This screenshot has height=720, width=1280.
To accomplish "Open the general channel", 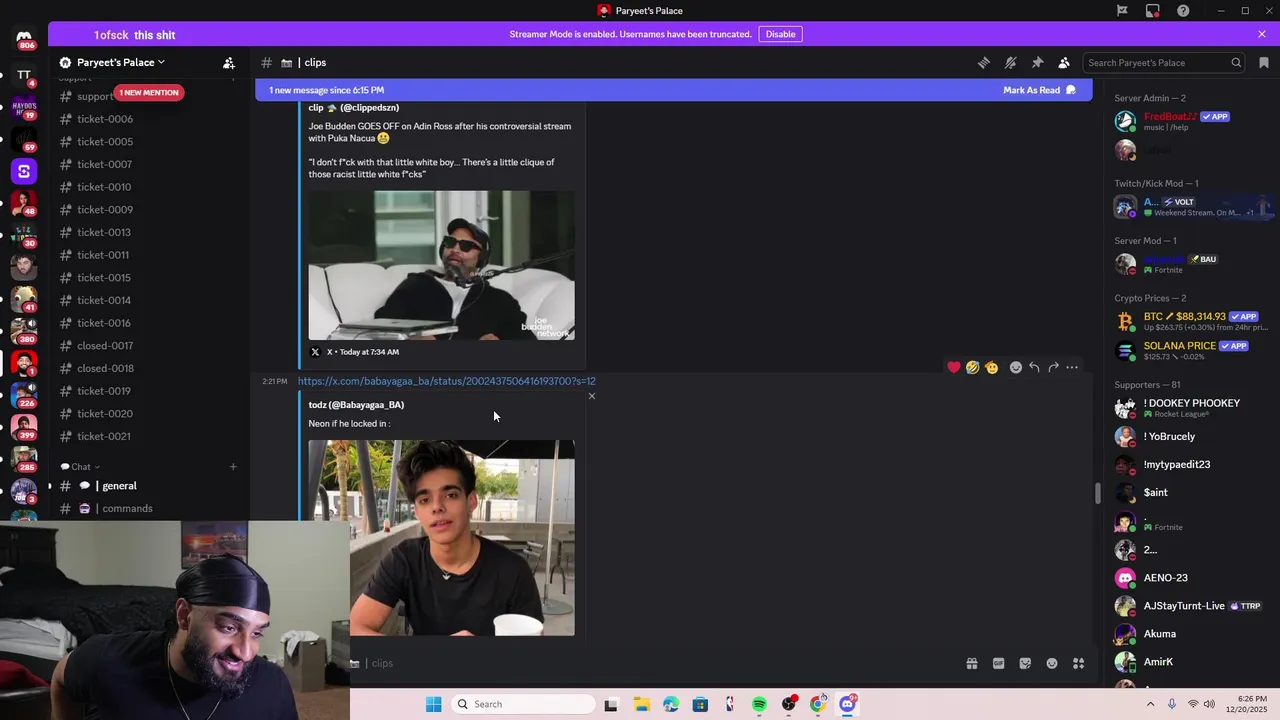I will [119, 486].
